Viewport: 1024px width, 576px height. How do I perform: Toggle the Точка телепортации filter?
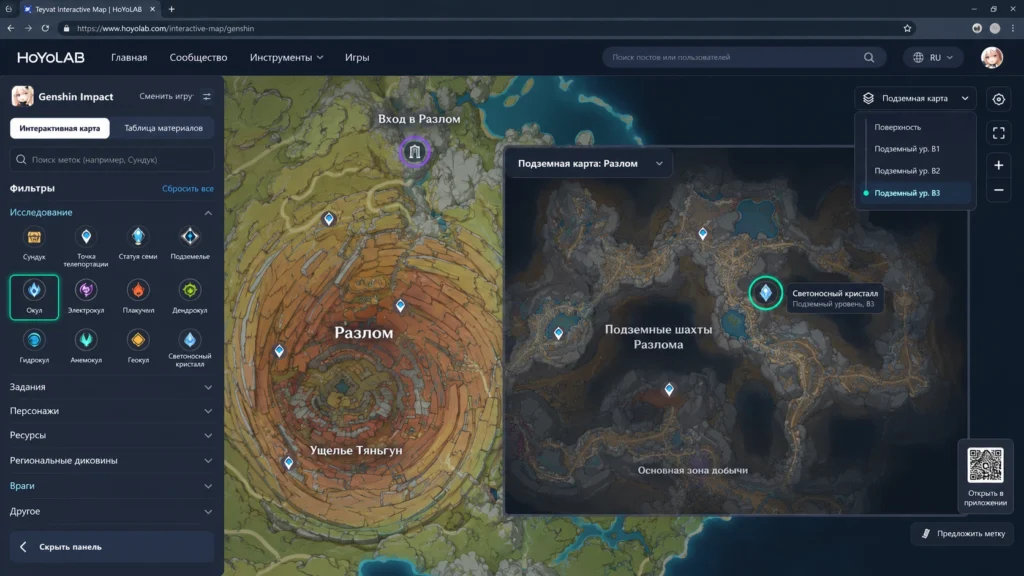point(86,245)
